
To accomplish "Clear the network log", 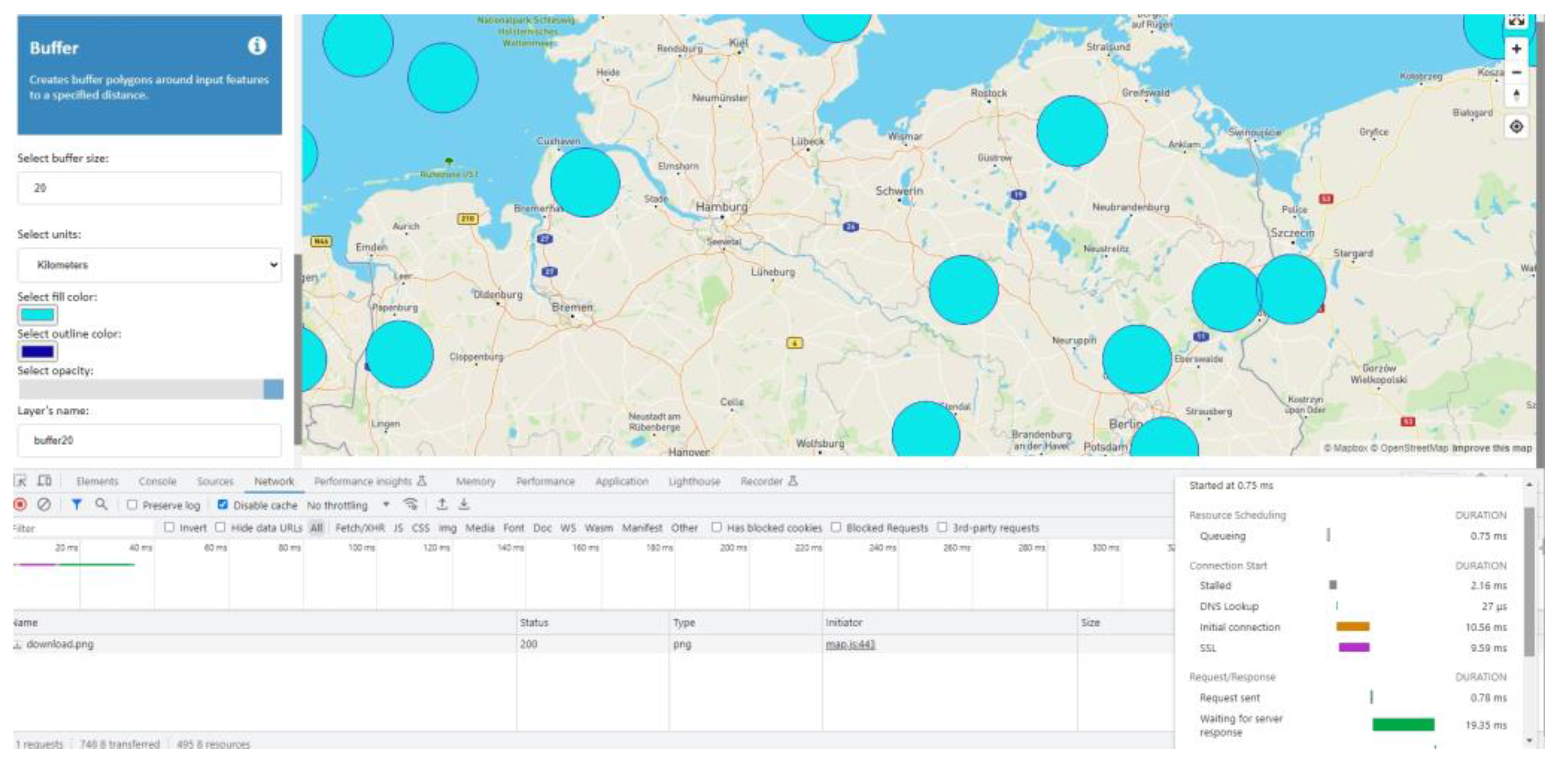I will (44, 504).
